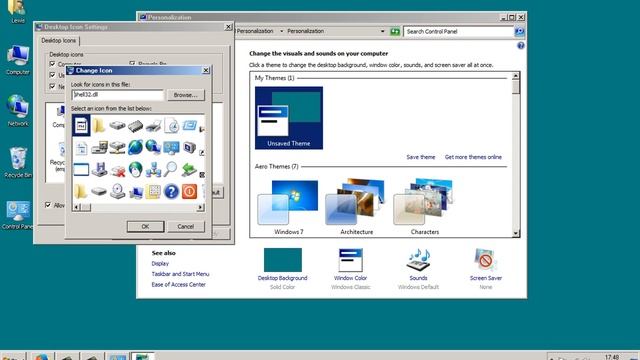The image size is (640, 360).
Task: Click the Browse... button
Action: pyautogui.click(x=186, y=95)
